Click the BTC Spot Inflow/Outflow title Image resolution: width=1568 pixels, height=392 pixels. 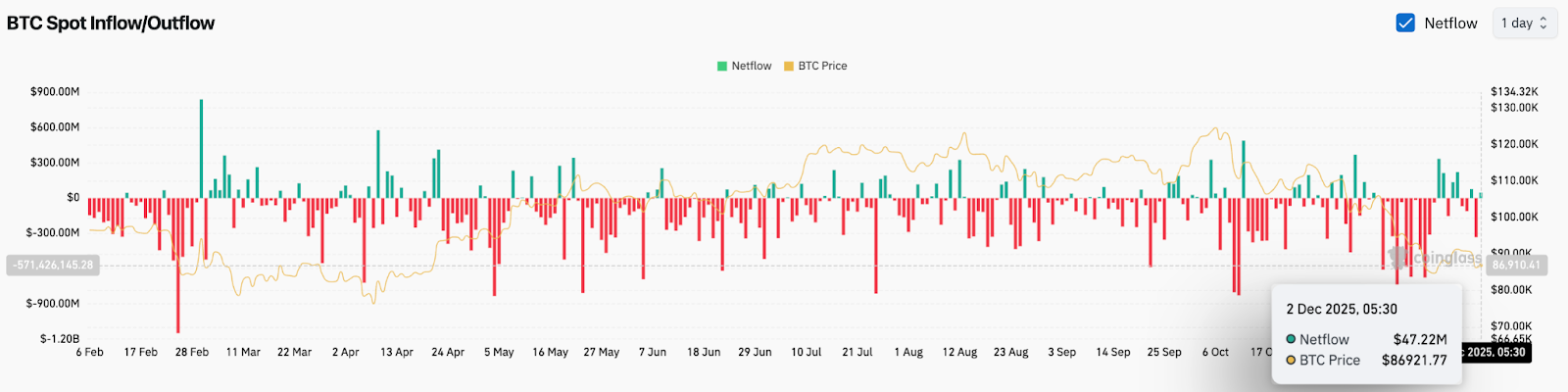click(x=111, y=23)
